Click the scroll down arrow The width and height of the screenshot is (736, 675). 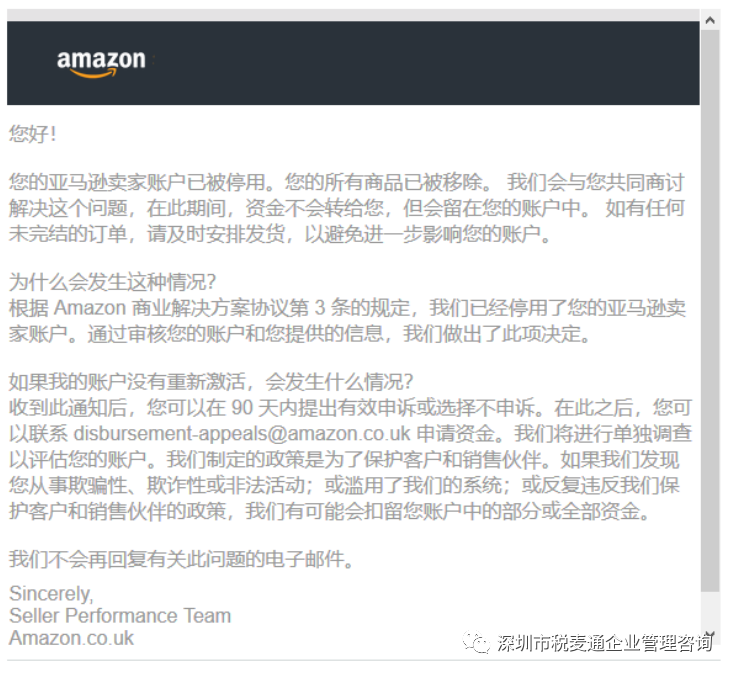710,634
